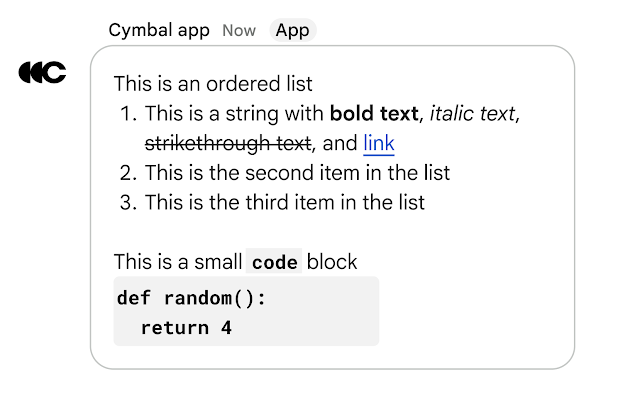The image size is (640, 403).
Task: Click the strikethrough text phrase
Action: pyautogui.click(x=228, y=144)
